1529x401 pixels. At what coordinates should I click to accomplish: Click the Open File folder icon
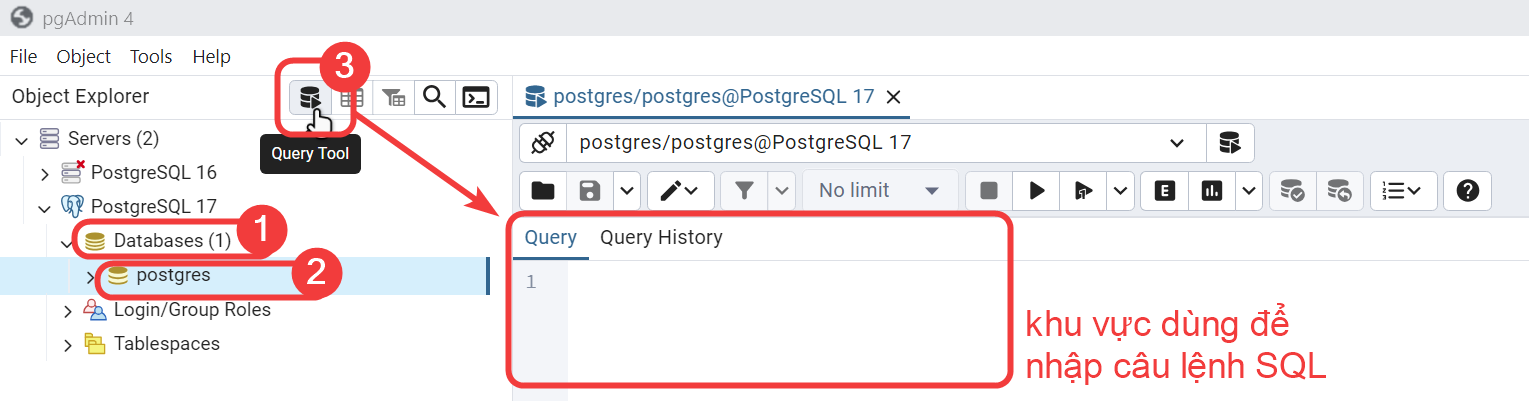pos(542,190)
